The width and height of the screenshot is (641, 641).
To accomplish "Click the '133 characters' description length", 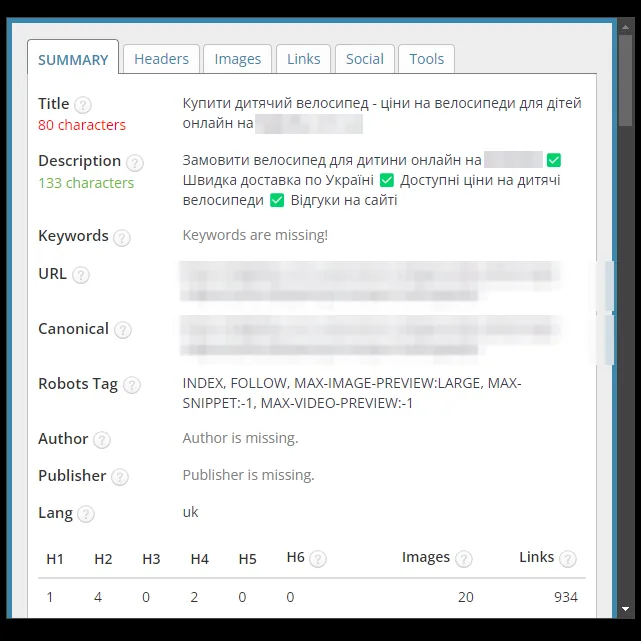I will click(86, 183).
